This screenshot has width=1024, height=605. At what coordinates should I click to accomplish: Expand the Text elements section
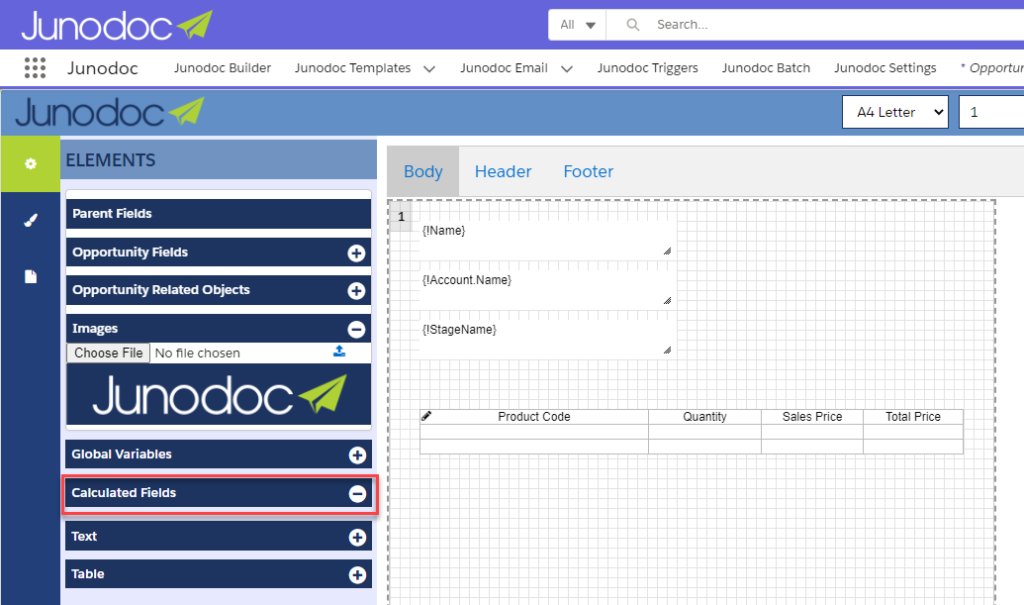pyautogui.click(x=357, y=537)
